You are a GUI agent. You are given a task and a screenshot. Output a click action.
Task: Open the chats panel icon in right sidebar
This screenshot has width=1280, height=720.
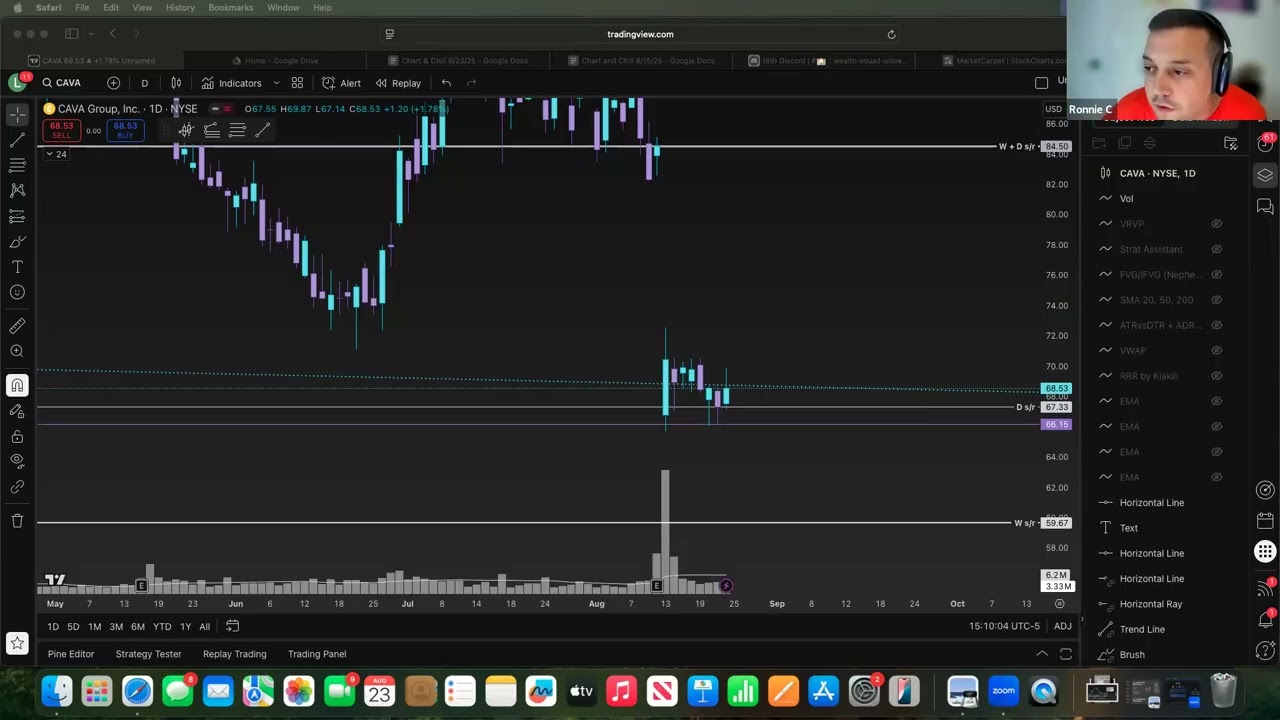click(x=1265, y=207)
